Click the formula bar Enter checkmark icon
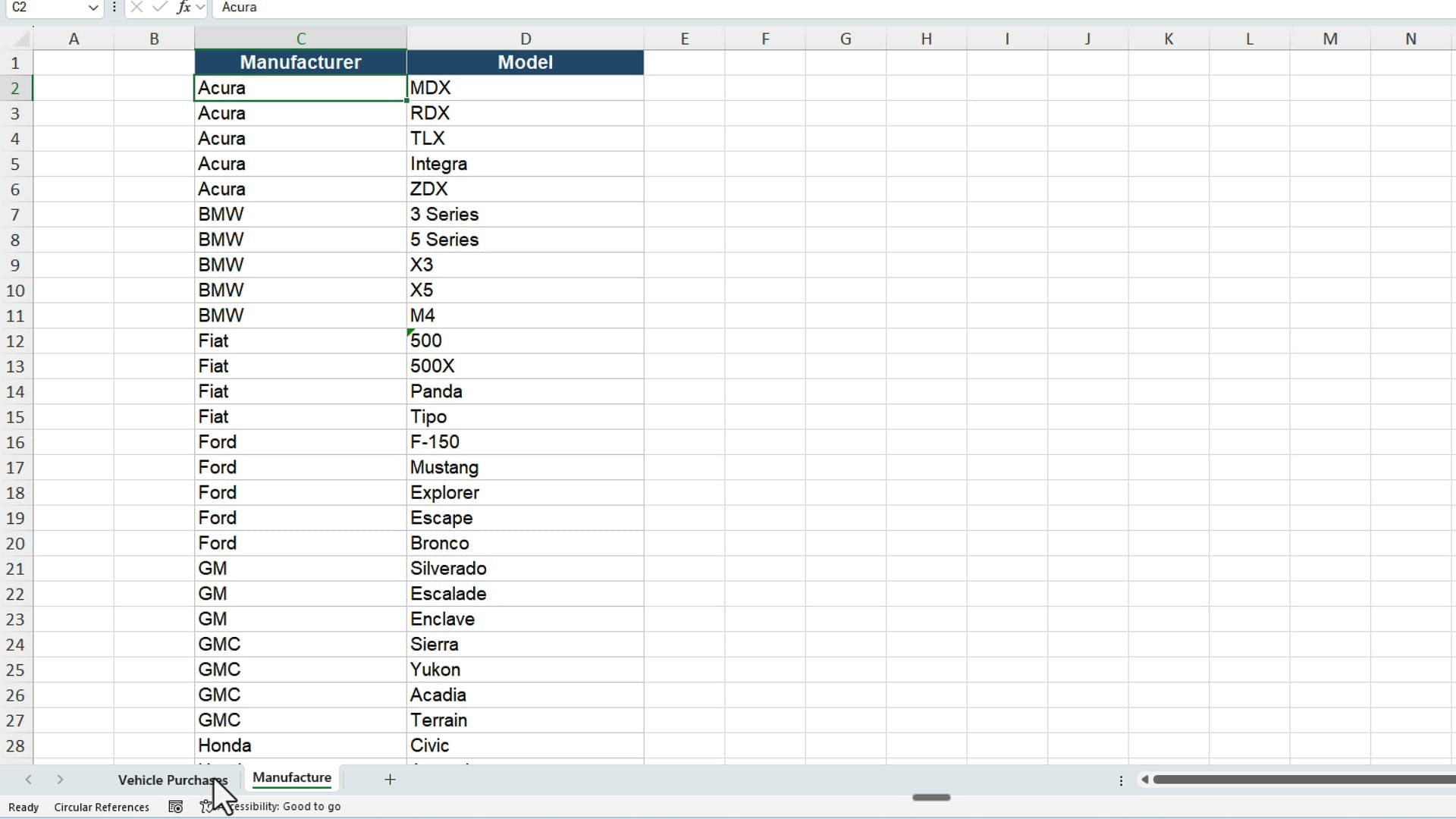Image resolution: width=1456 pixels, height=819 pixels. tap(159, 8)
